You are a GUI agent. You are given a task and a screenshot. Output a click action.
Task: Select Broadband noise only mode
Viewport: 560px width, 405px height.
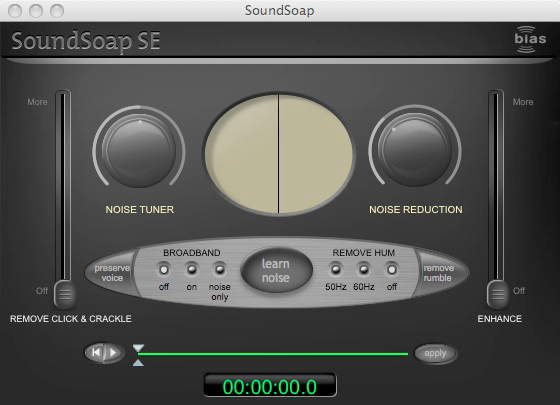(x=220, y=269)
